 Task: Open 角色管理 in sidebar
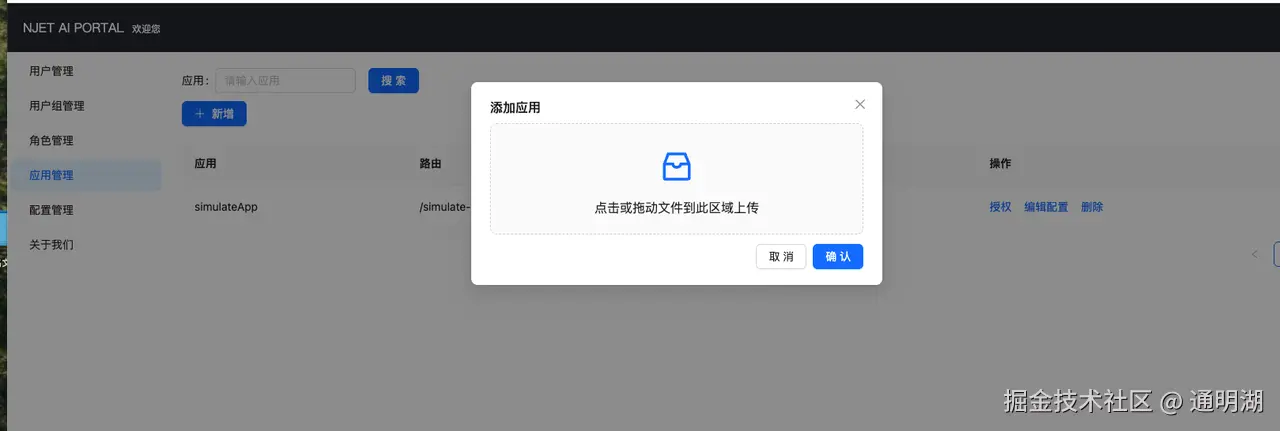click(51, 140)
